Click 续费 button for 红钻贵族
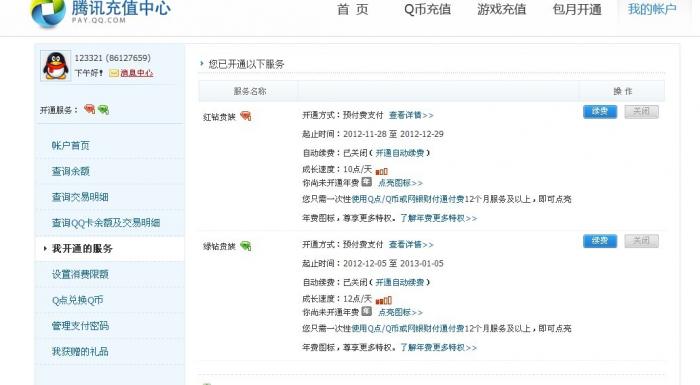 coord(600,111)
